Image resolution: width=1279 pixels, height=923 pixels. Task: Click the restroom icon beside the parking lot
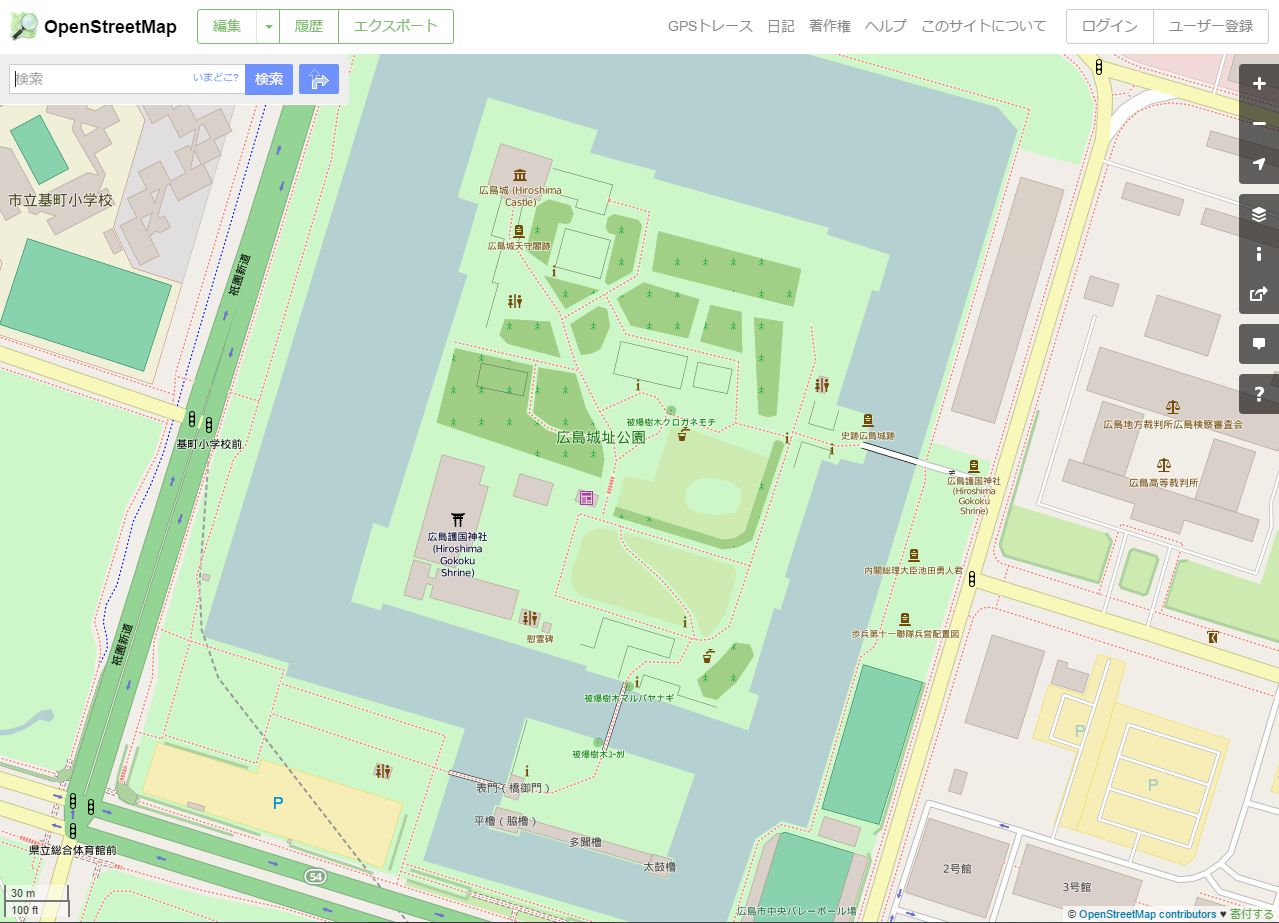click(x=382, y=771)
